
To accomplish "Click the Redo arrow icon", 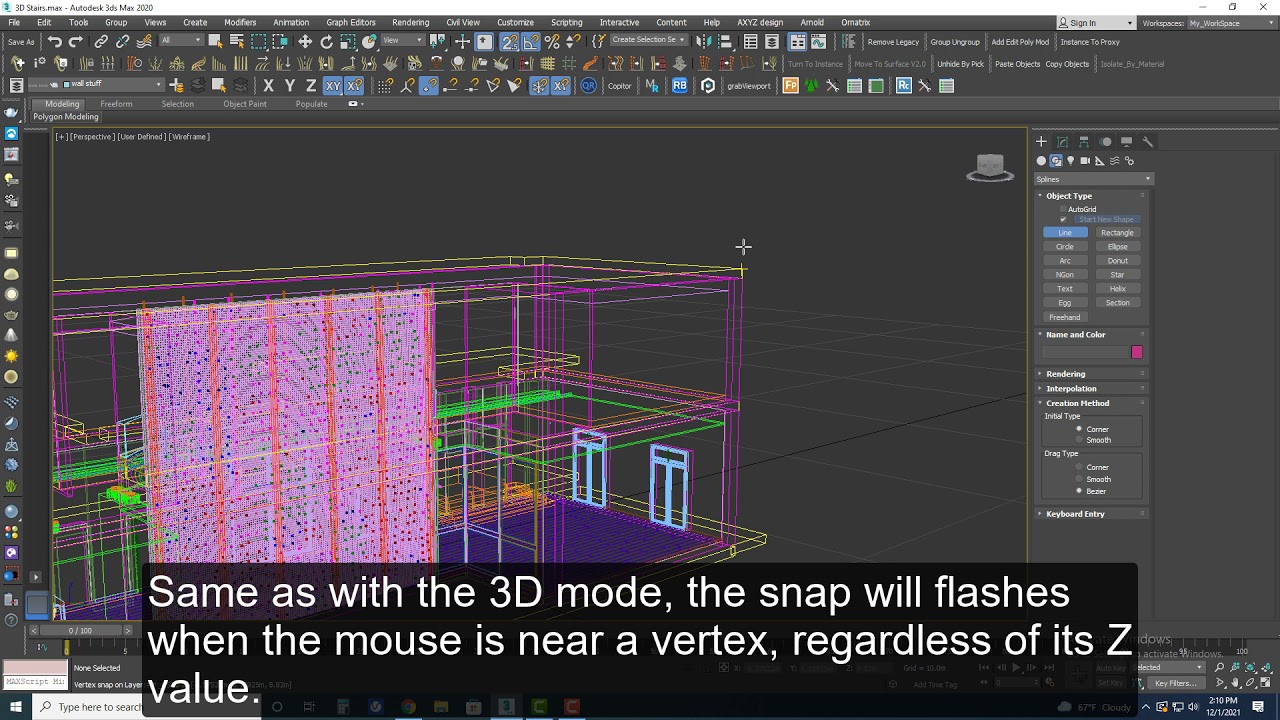I will tap(77, 42).
